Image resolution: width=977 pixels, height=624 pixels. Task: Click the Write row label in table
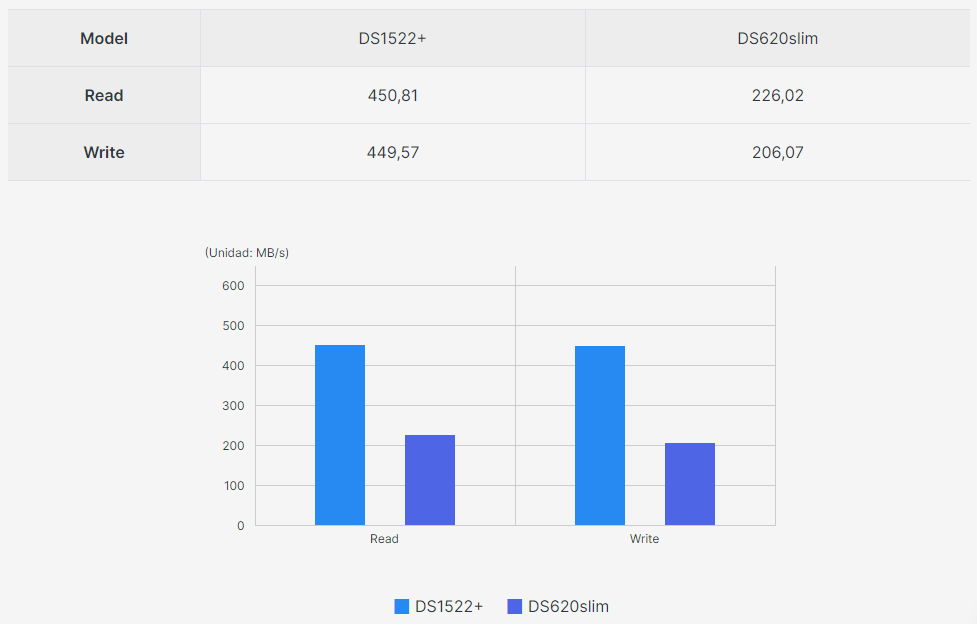(104, 153)
